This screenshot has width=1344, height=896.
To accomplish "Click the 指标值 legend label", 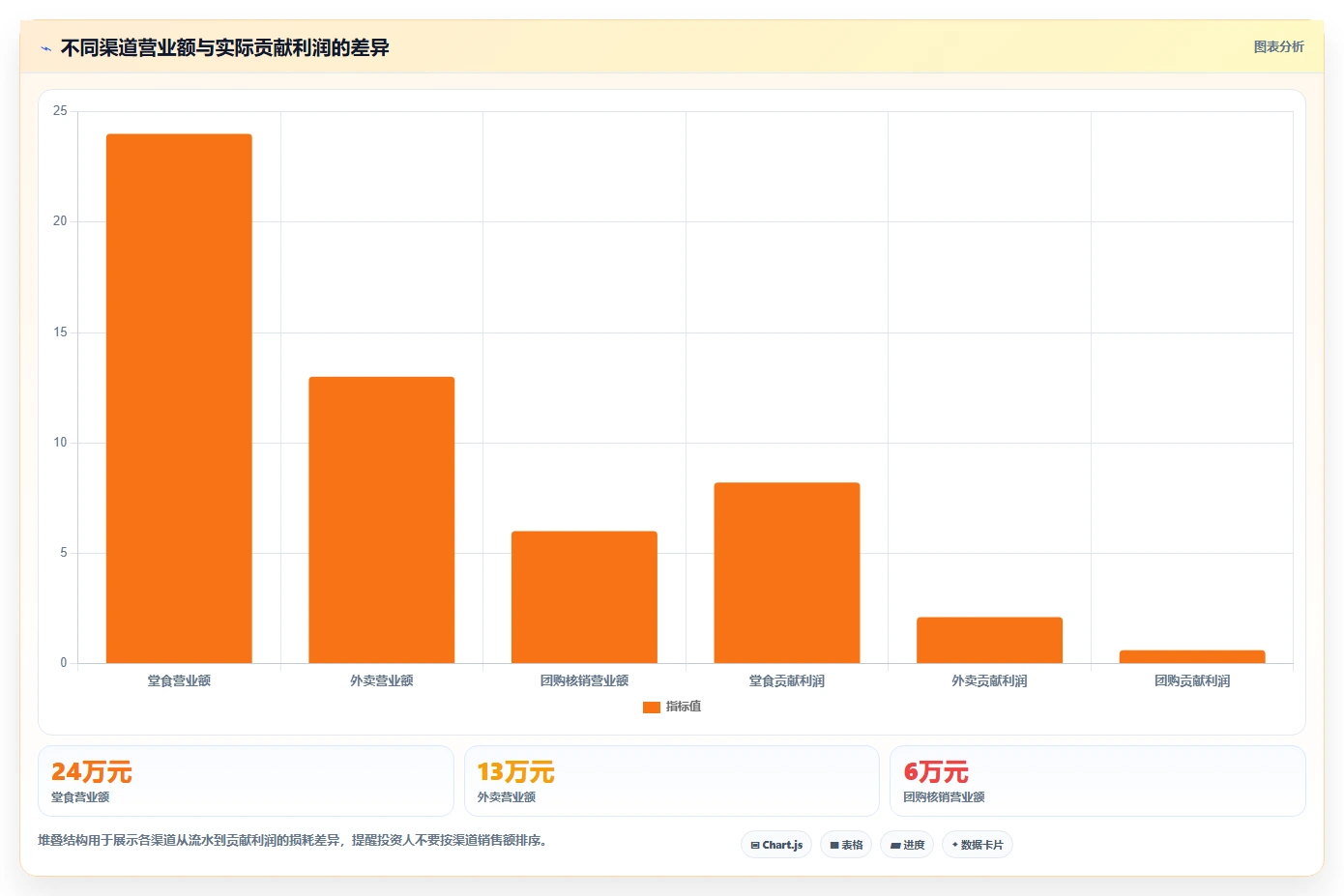I will coord(684,708).
